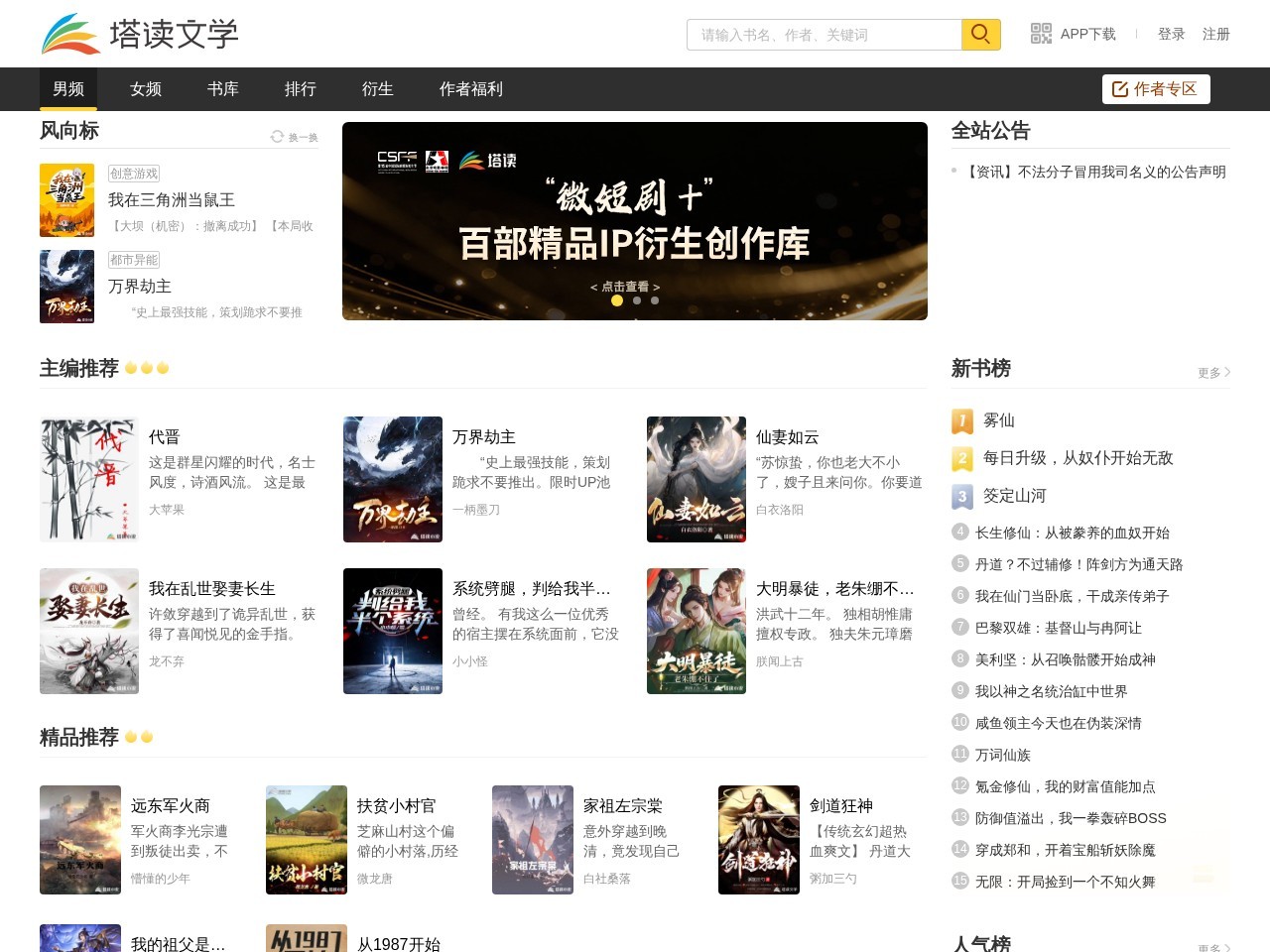The width and height of the screenshot is (1270, 952).
Task: Open the 系统劈腿，判给我半 cover
Action: [393, 632]
